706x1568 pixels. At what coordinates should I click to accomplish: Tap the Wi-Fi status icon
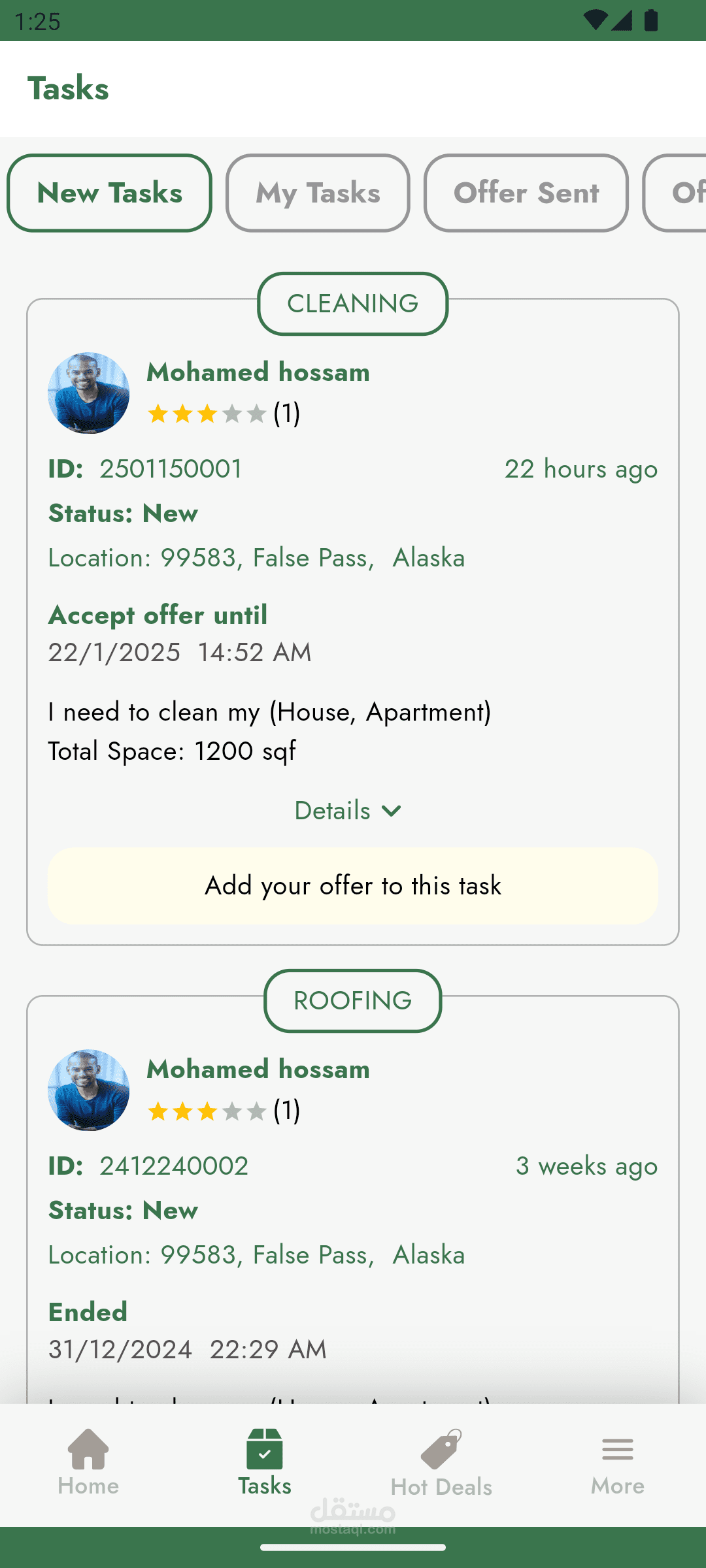click(594, 20)
